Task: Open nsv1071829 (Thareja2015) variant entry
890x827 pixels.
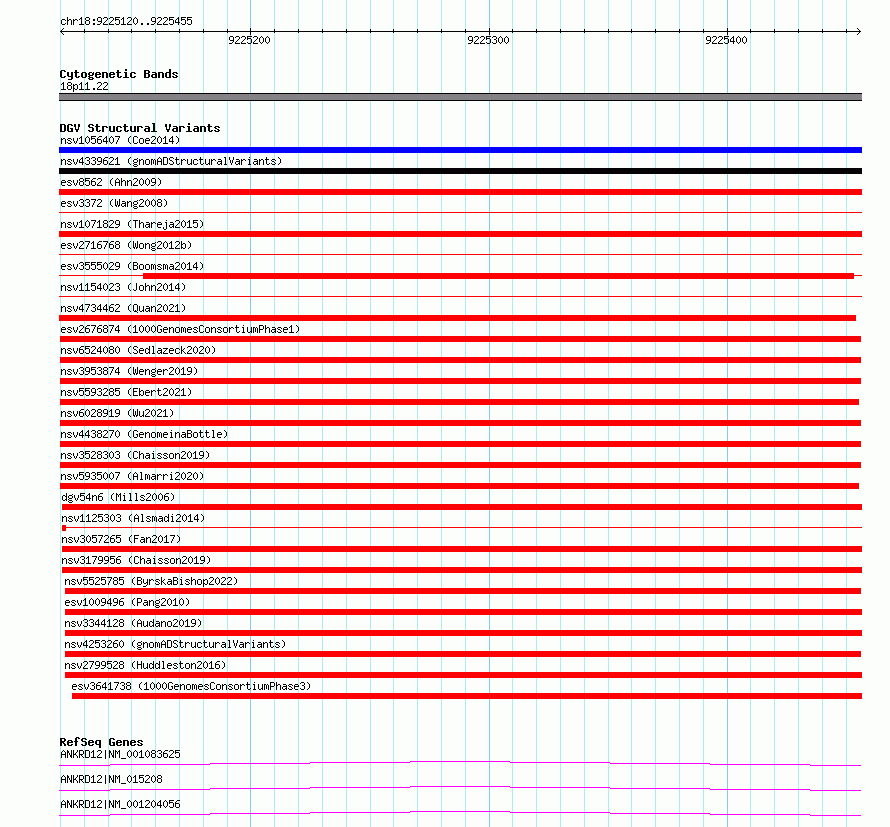Action: tap(132, 224)
